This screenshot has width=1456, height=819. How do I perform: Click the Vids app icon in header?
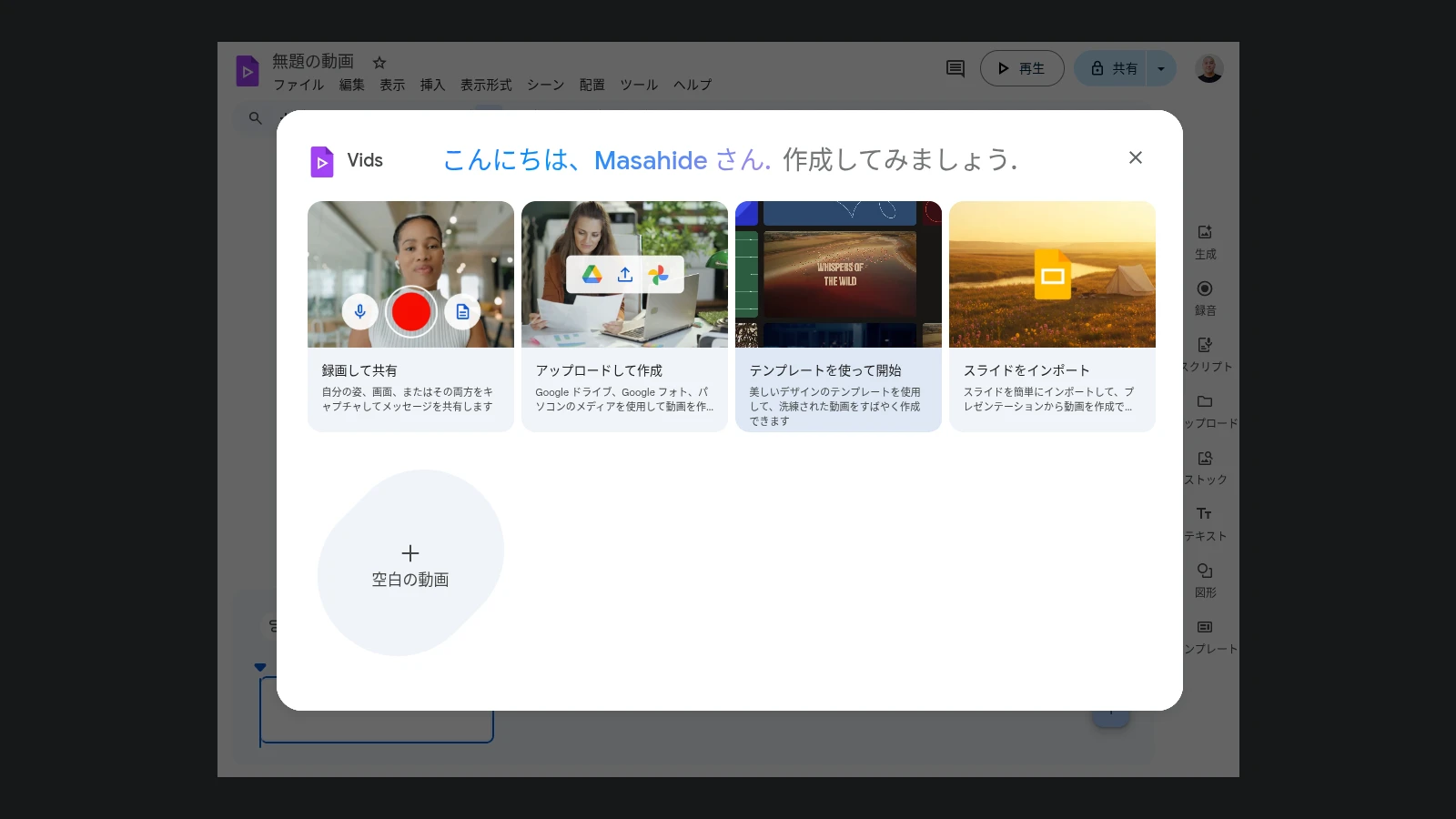pyautogui.click(x=248, y=71)
